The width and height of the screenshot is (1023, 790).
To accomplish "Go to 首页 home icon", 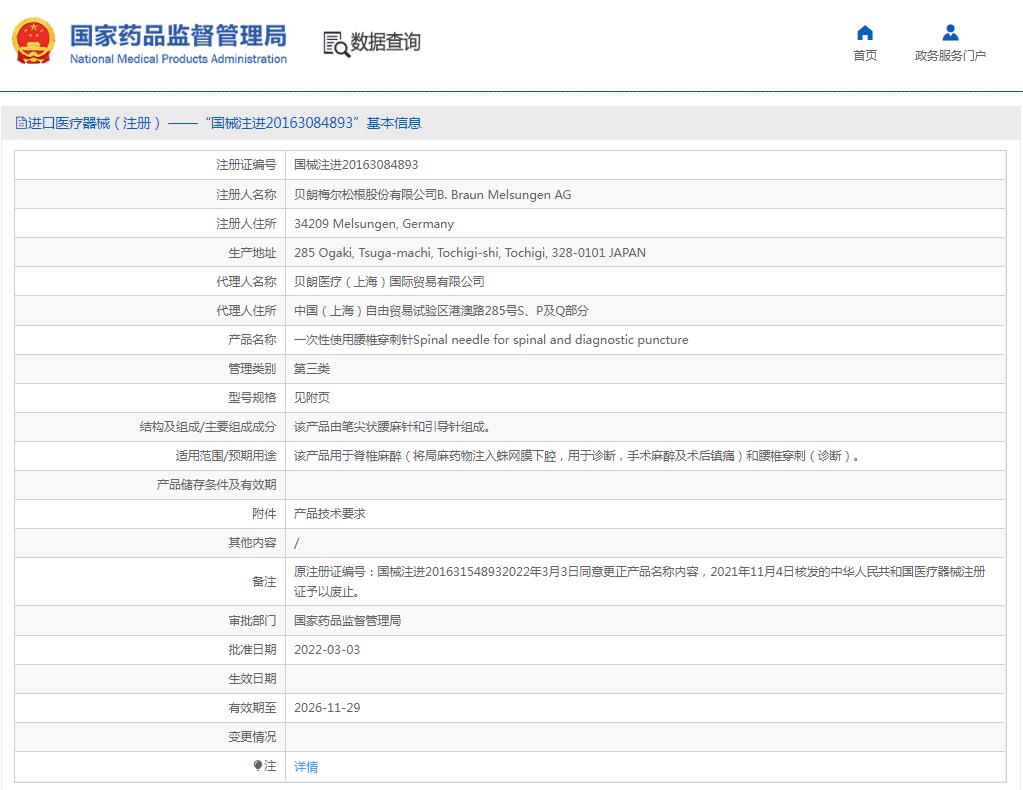I will pos(864,33).
